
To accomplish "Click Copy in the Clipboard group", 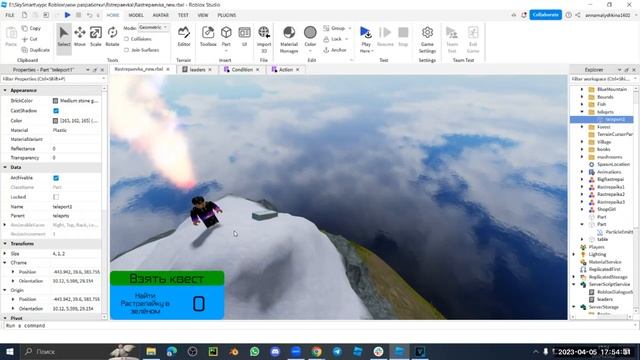I will point(31,28).
